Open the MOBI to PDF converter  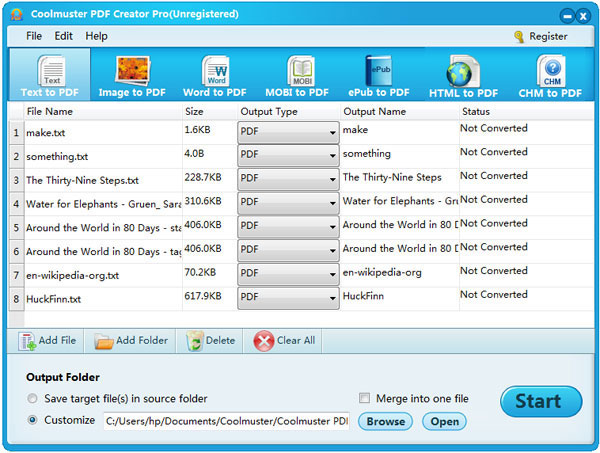click(297, 73)
